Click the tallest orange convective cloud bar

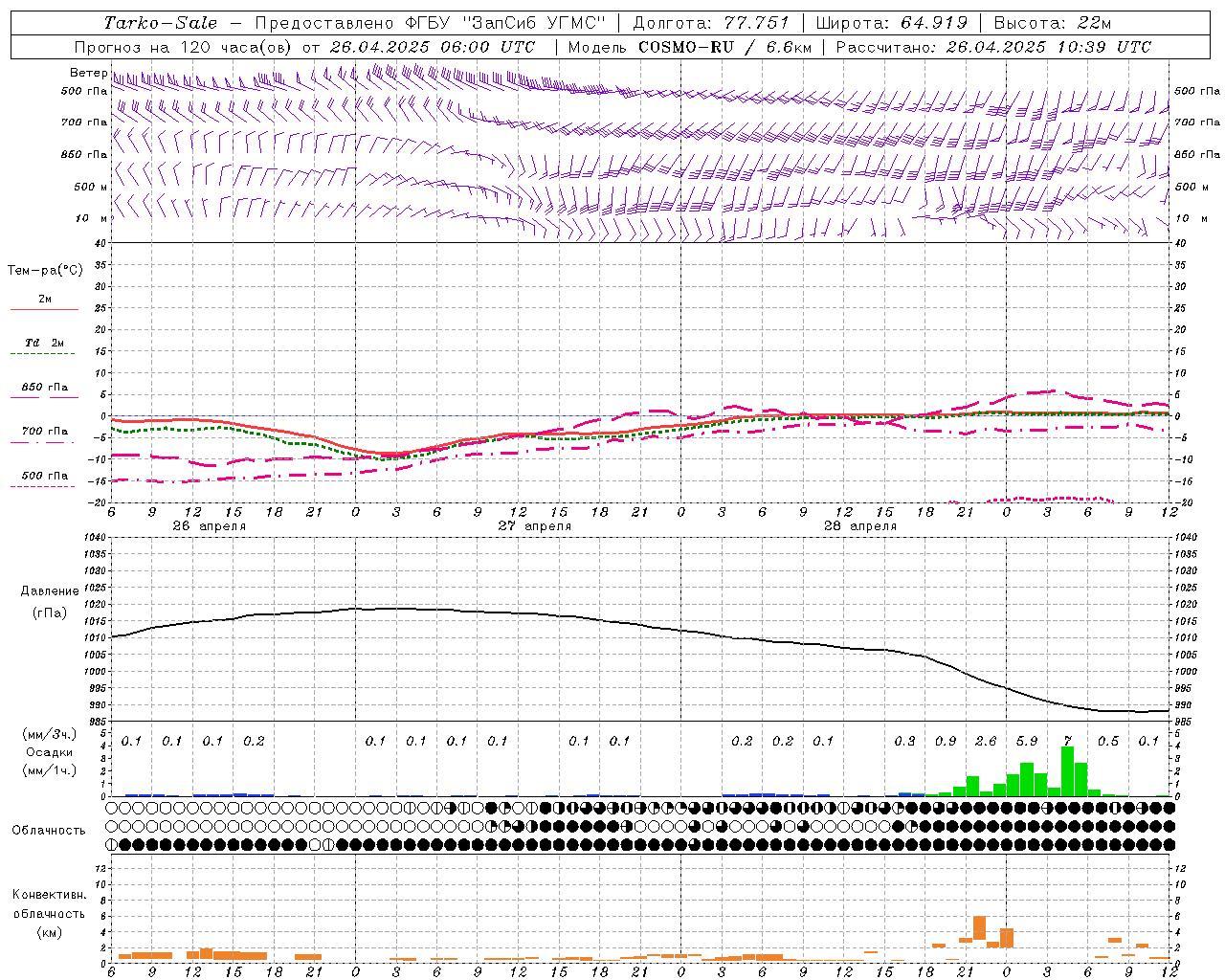[x=979, y=928]
